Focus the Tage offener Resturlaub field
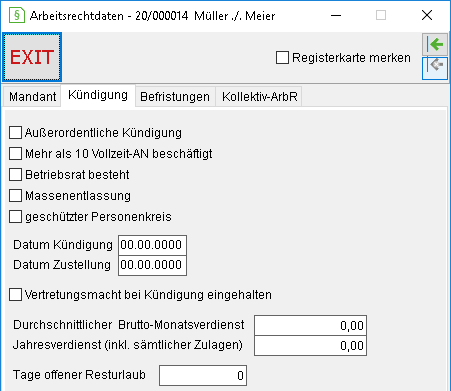This screenshot has width=451, height=391. click(x=203, y=375)
